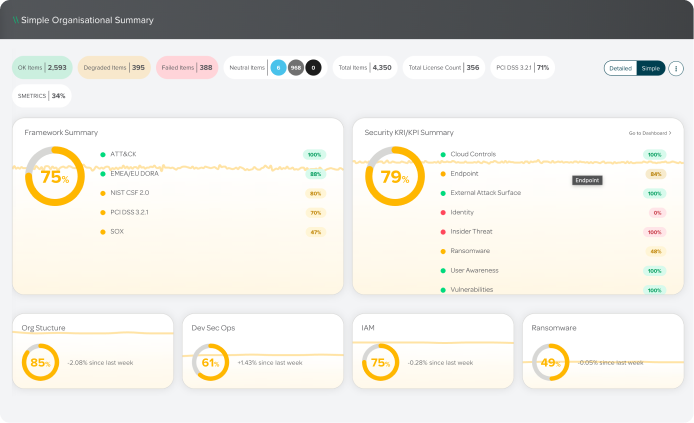
Task: Click '-2.08% since last week' text
Action: (x=100, y=363)
